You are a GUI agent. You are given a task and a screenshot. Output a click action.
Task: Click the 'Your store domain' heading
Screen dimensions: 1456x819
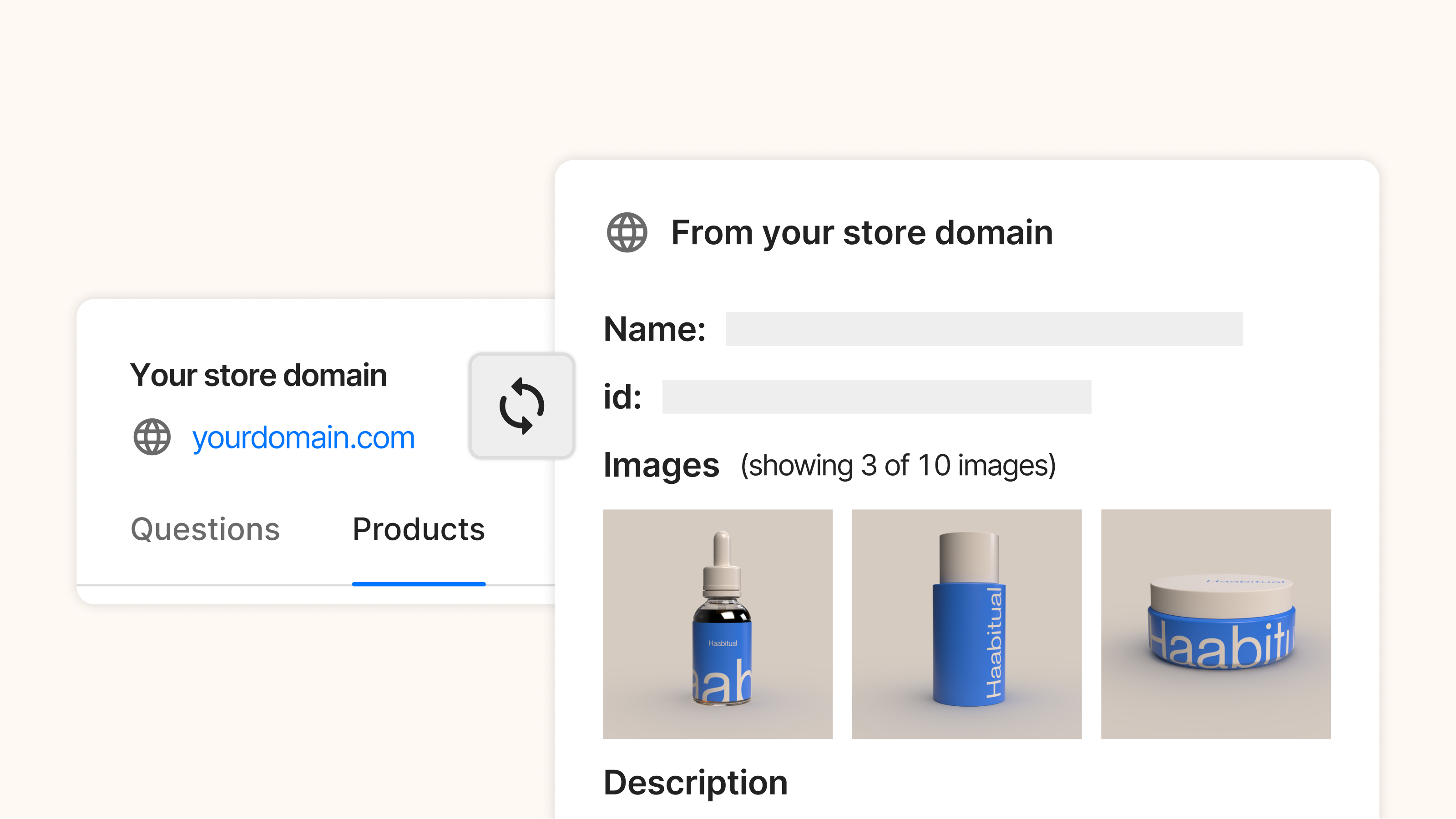[x=258, y=375]
